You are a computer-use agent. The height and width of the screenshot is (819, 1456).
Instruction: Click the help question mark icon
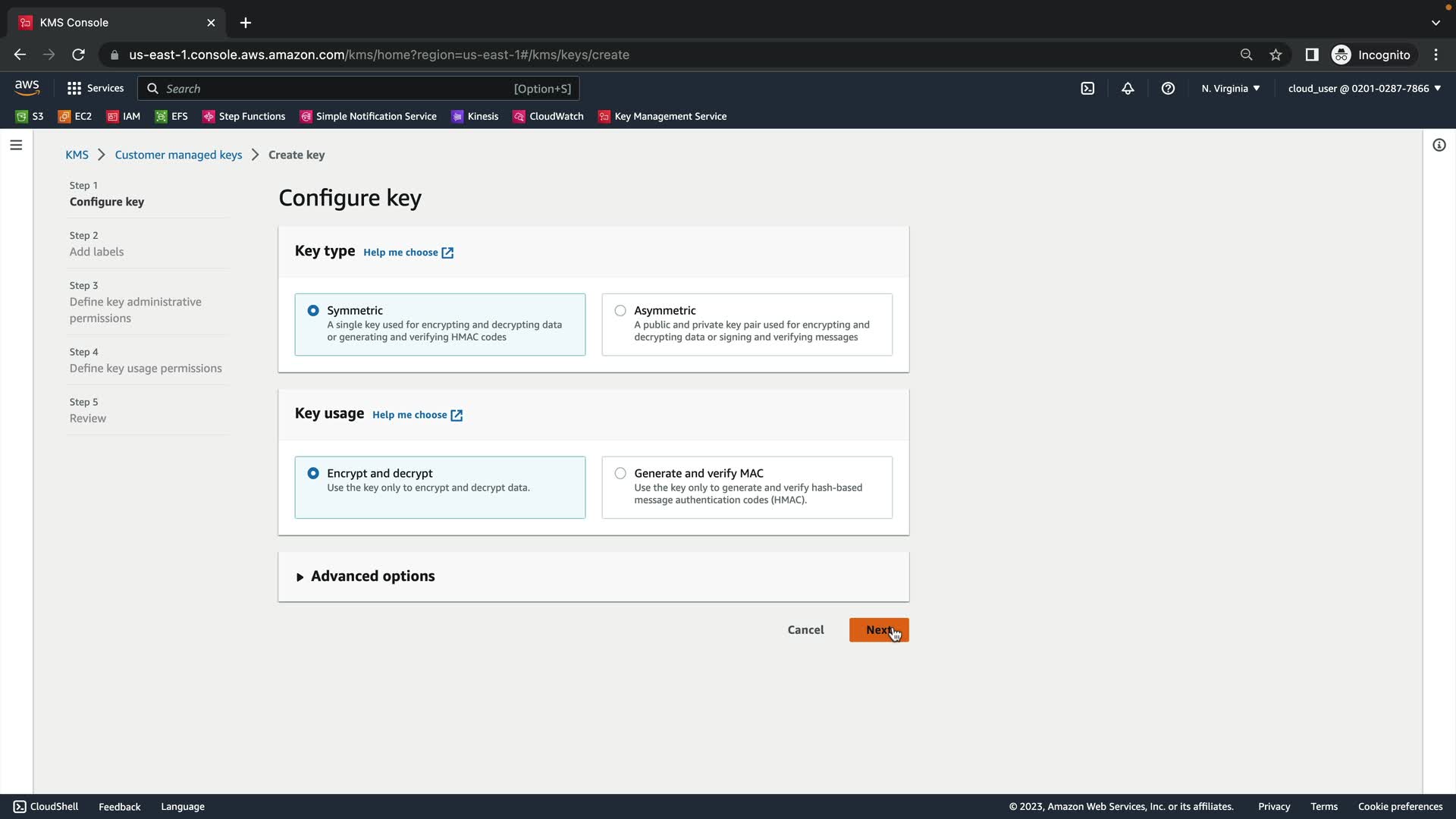[1168, 89]
